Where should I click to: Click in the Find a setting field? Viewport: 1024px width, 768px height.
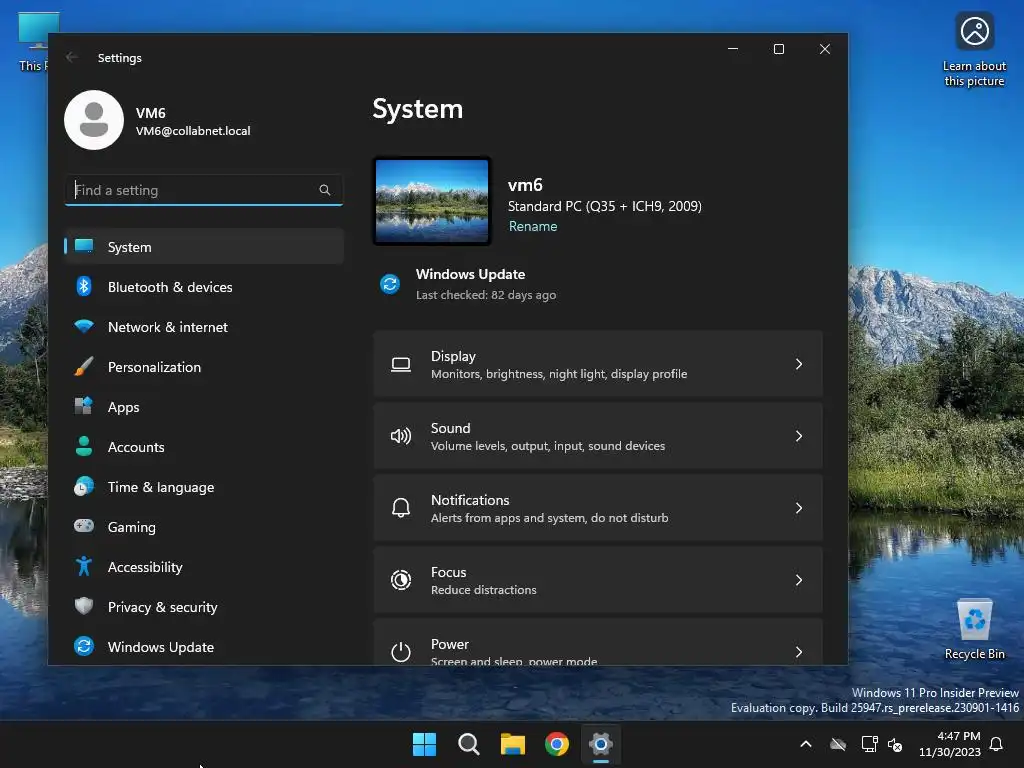[x=204, y=190]
